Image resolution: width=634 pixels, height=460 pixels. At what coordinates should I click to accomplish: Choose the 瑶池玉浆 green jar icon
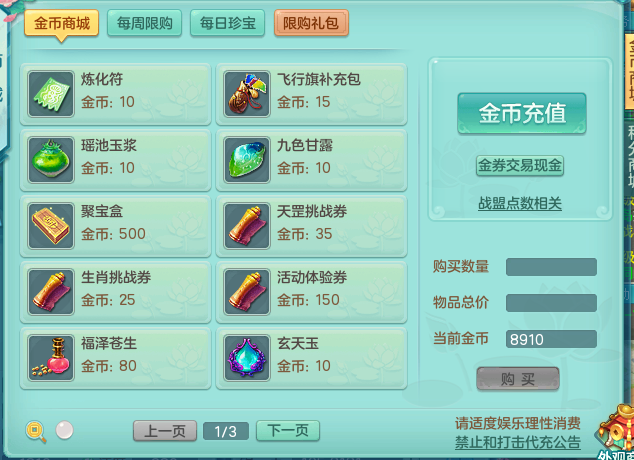pyautogui.click(x=51, y=160)
